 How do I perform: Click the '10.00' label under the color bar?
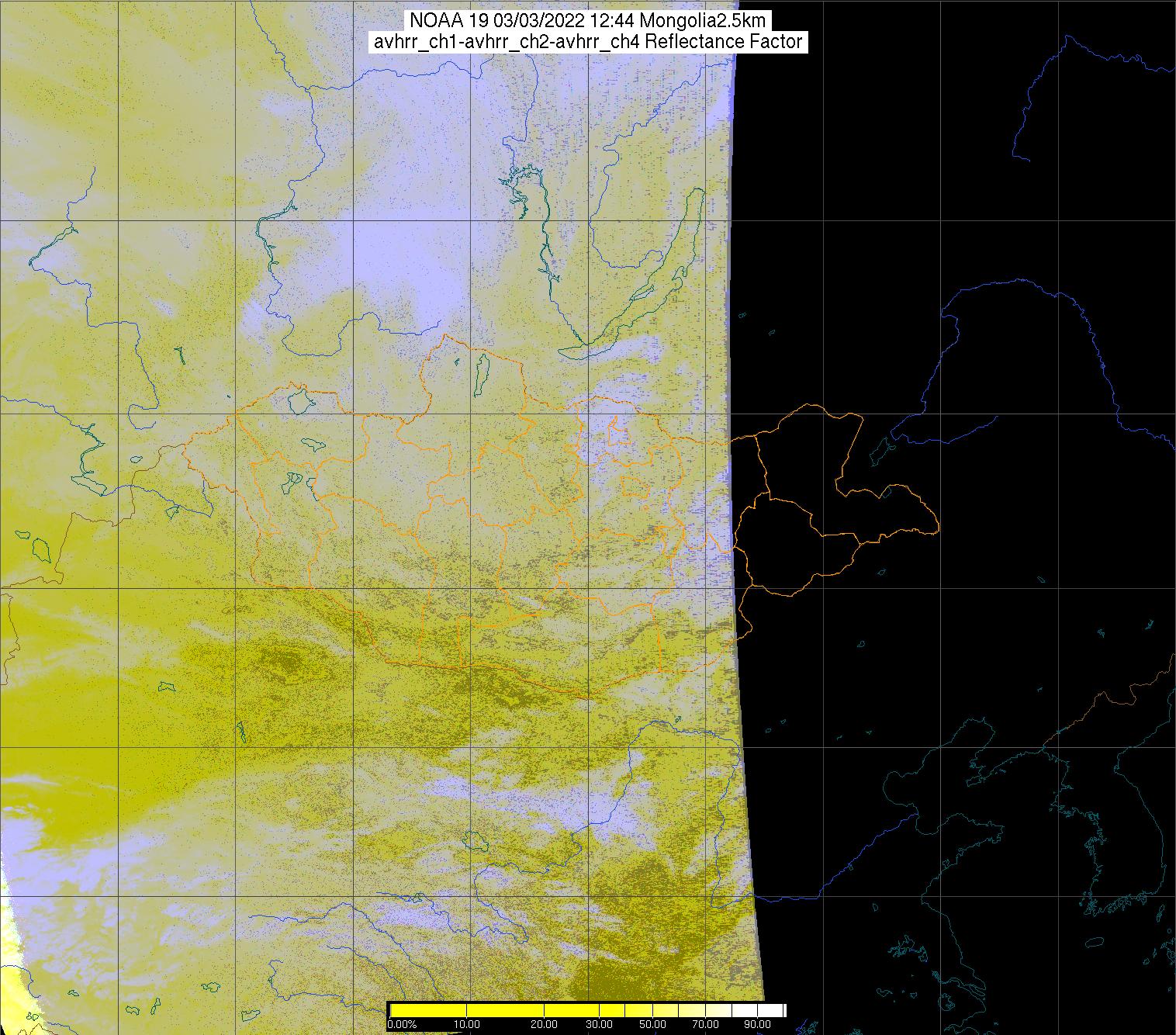466,1024
